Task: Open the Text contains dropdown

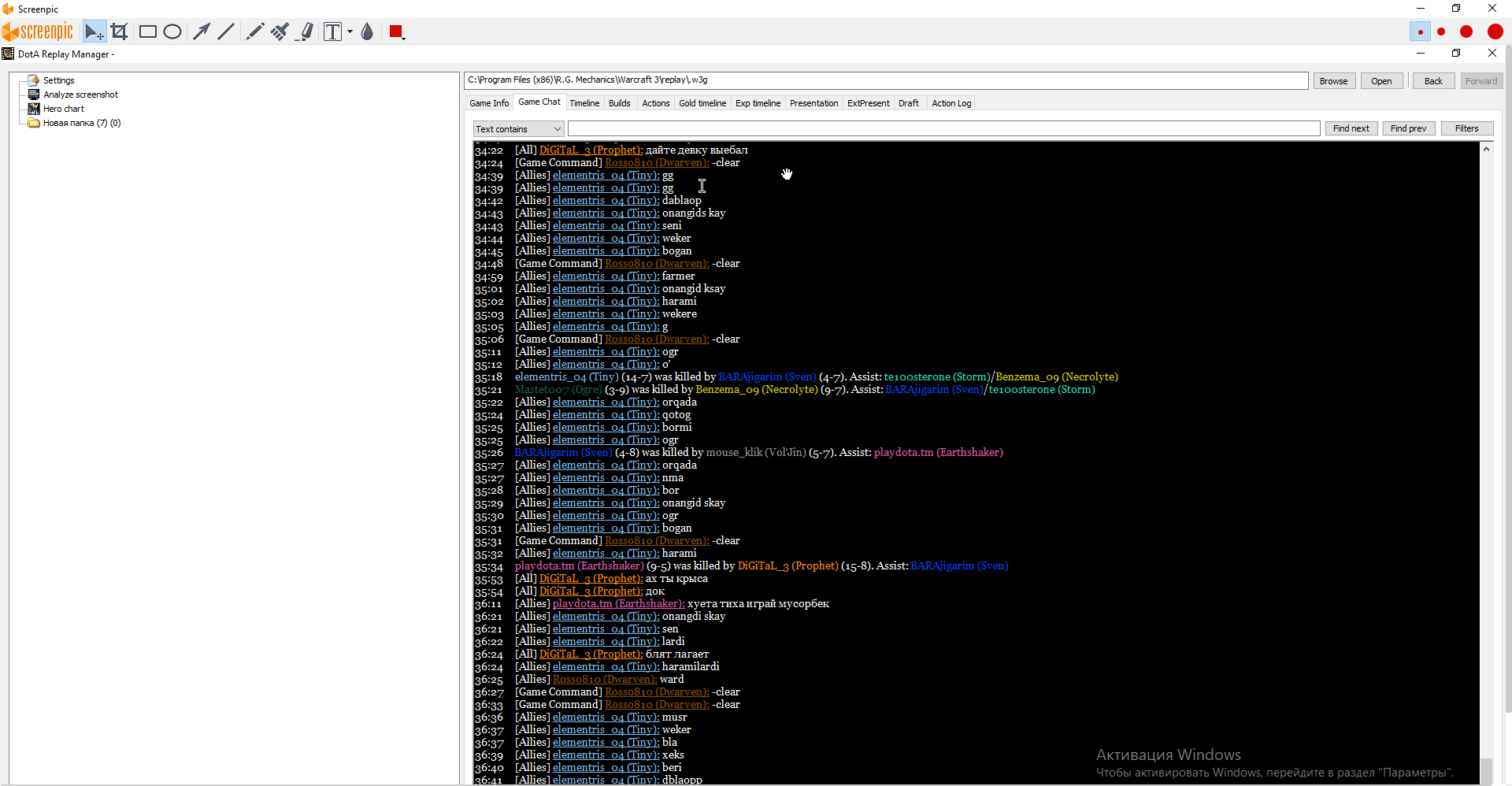Action: [x=518, y=129]
